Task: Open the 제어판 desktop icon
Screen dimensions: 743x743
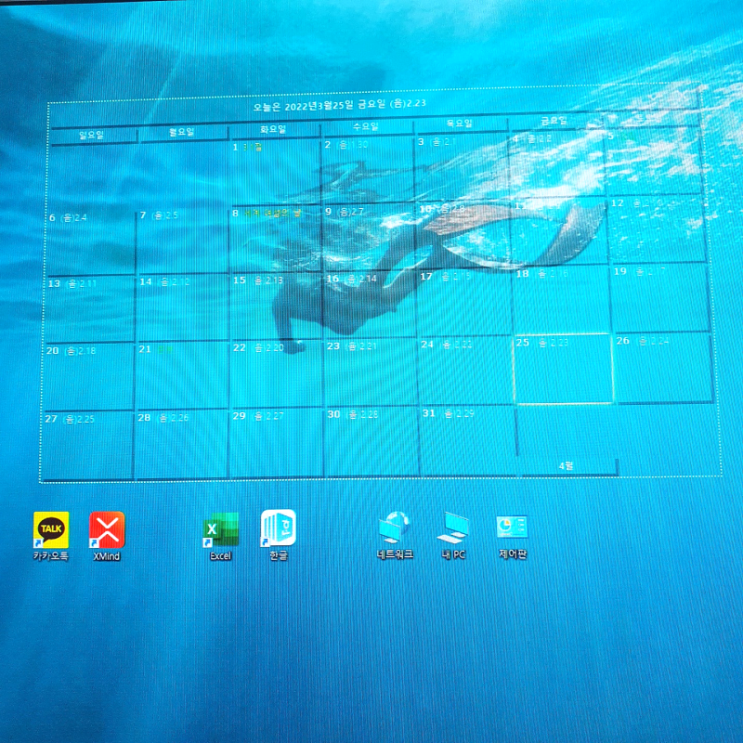Action: [x=512, y=536]
